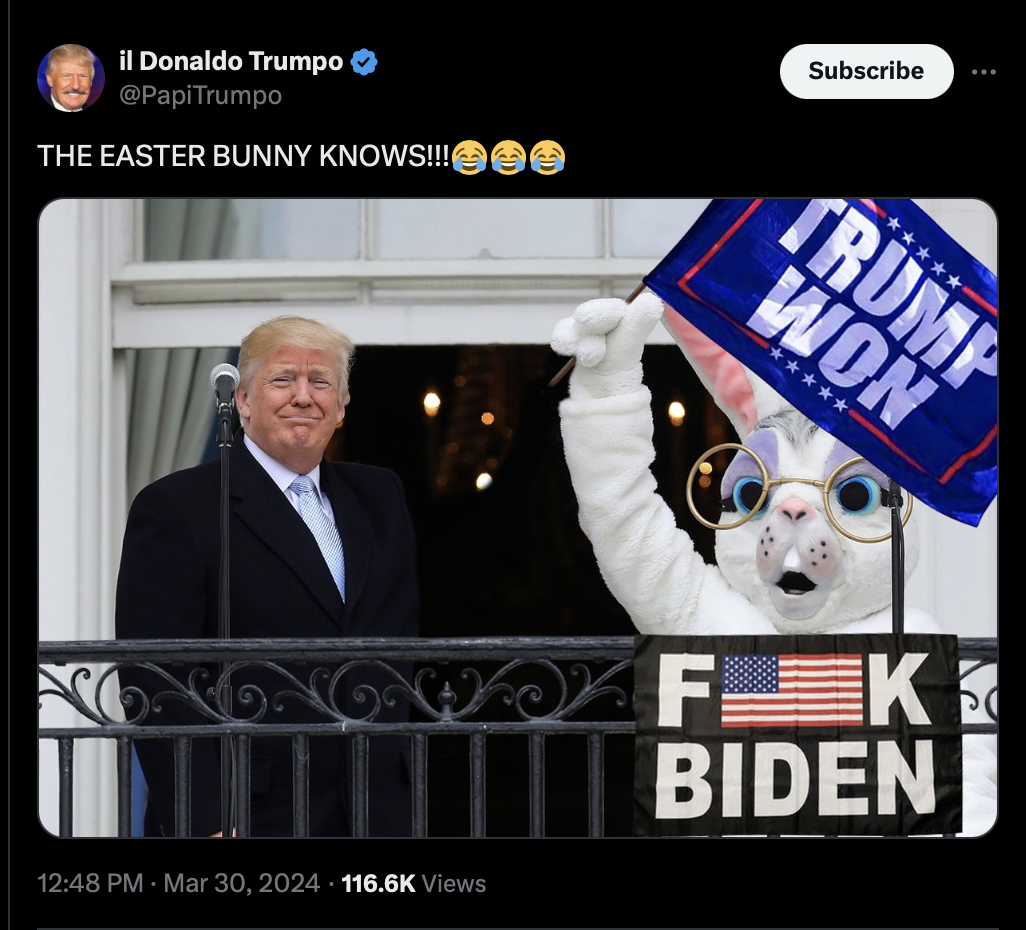Click the second laughing-crying emoji
Viewport: 1026px width, 930px height.
click(x=508, y=157)
